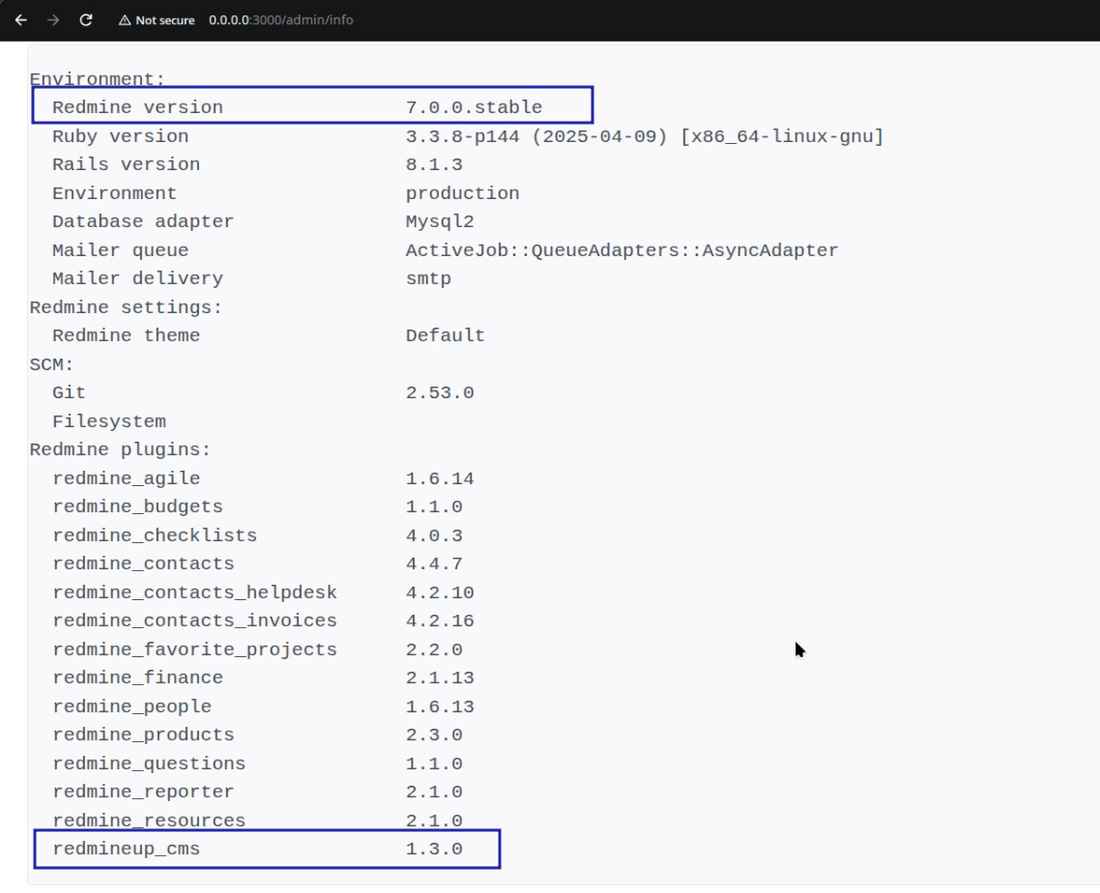This screenshot has width=1100, height=893.
Task: Click the version '2.1.13'
Action: [440, 678]
